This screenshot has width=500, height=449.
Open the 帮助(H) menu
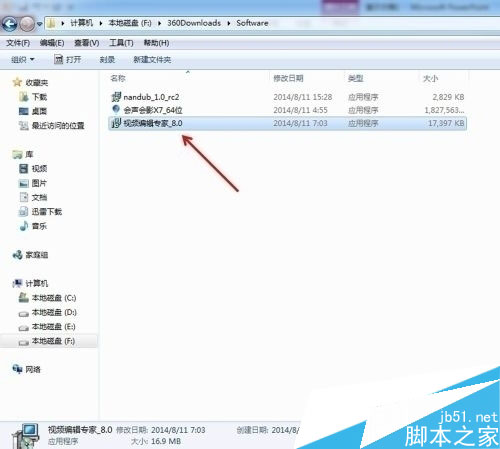[156, 43]
